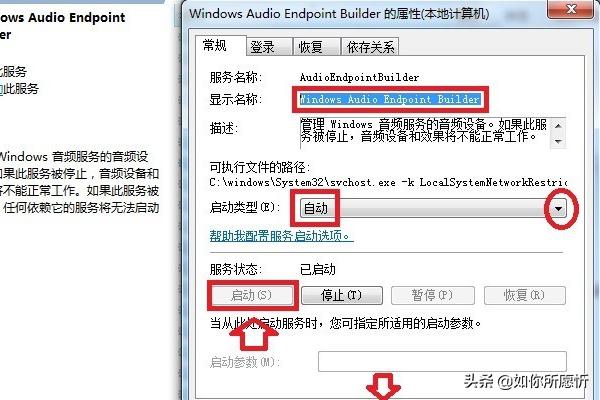Close the properties dialog with X
This screenshot has width=600, height=400.
point(571,8)
